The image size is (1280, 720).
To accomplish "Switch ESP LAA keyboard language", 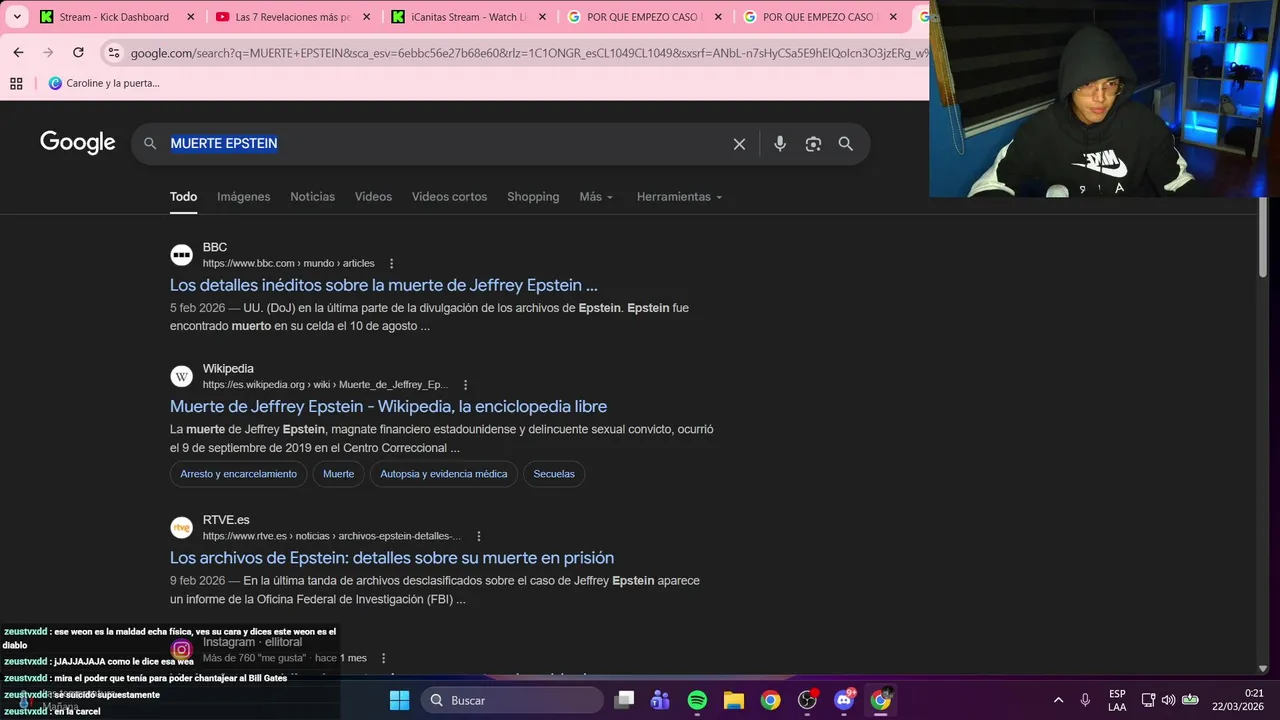I will 1117,700.
